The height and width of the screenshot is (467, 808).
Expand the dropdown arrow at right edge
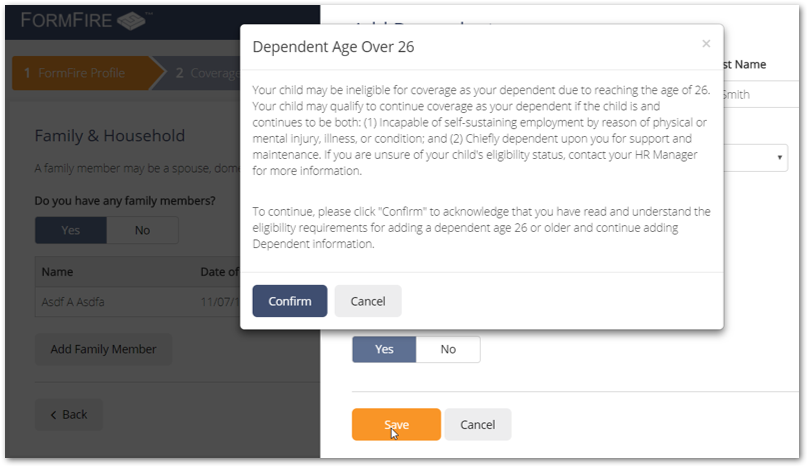tap(779, 157)
